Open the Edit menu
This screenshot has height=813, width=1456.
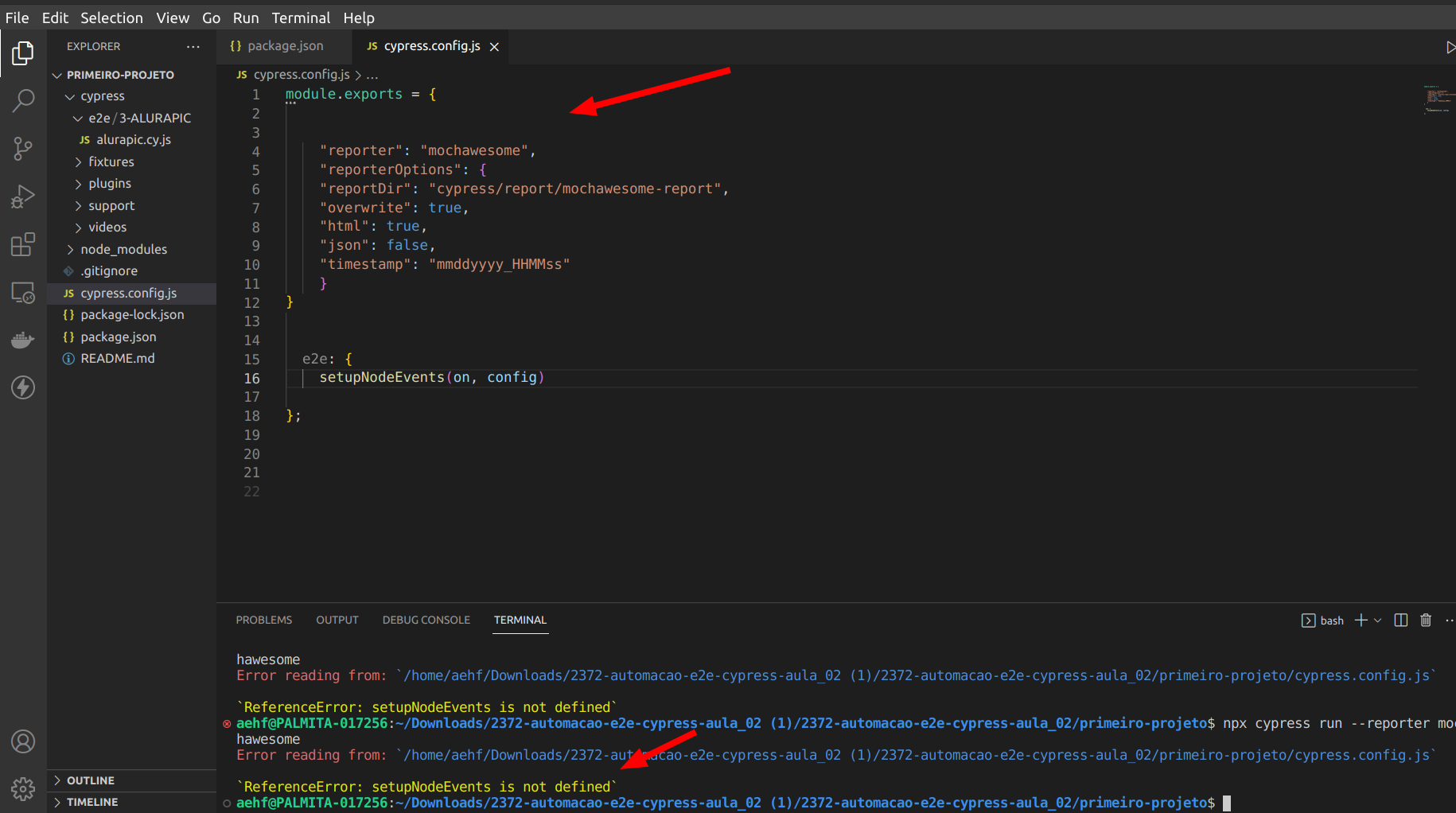click(x=55, y=18)
